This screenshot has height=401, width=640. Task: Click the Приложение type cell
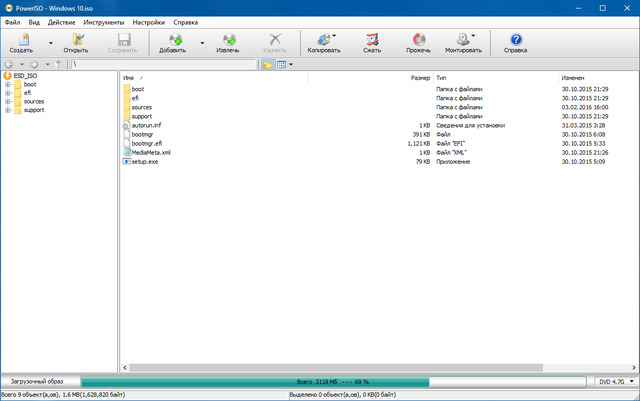[x=453, y=162]
